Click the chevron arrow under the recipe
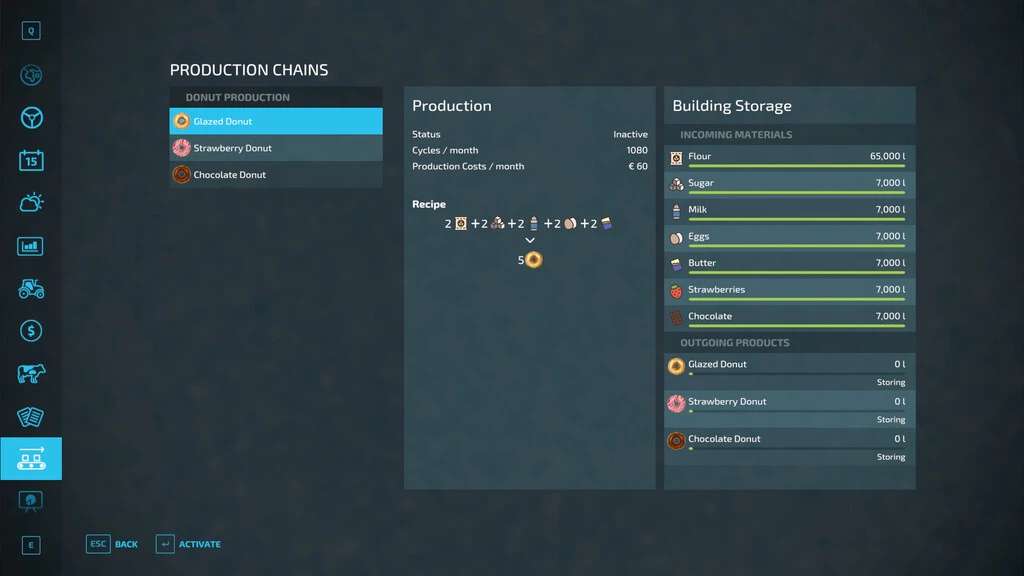Viewport: 1024px width, 576px height. [x=530, y=241]
